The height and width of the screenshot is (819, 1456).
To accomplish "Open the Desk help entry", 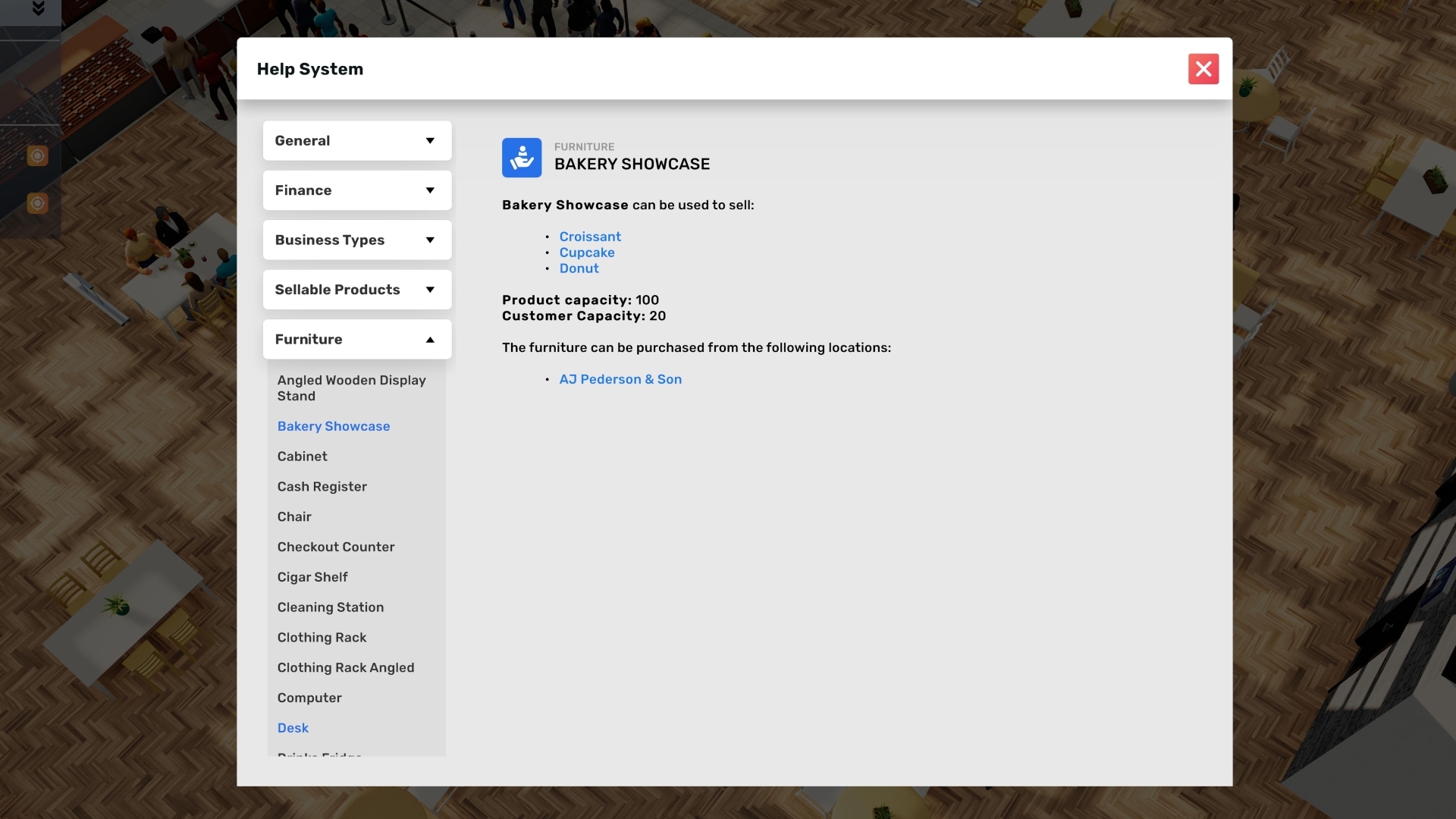I will point(293,728).
